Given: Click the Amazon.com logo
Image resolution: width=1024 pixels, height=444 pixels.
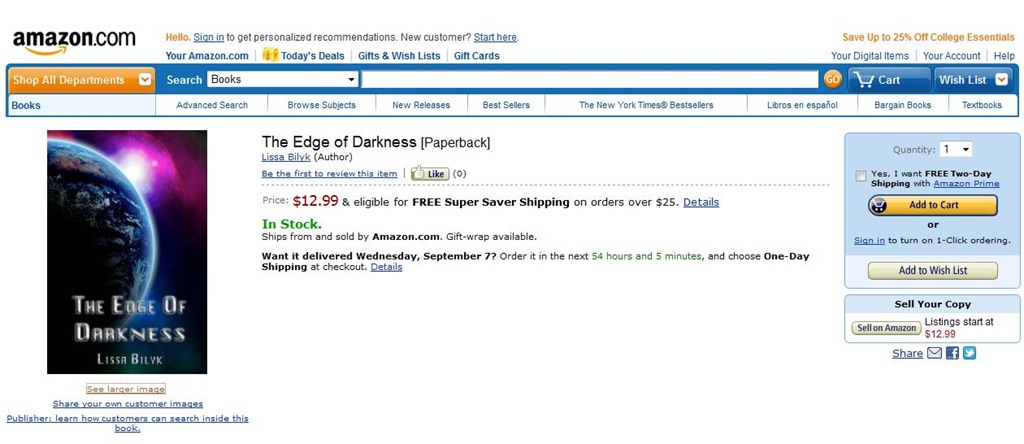Looking at the screenshot, I should 74,41.
